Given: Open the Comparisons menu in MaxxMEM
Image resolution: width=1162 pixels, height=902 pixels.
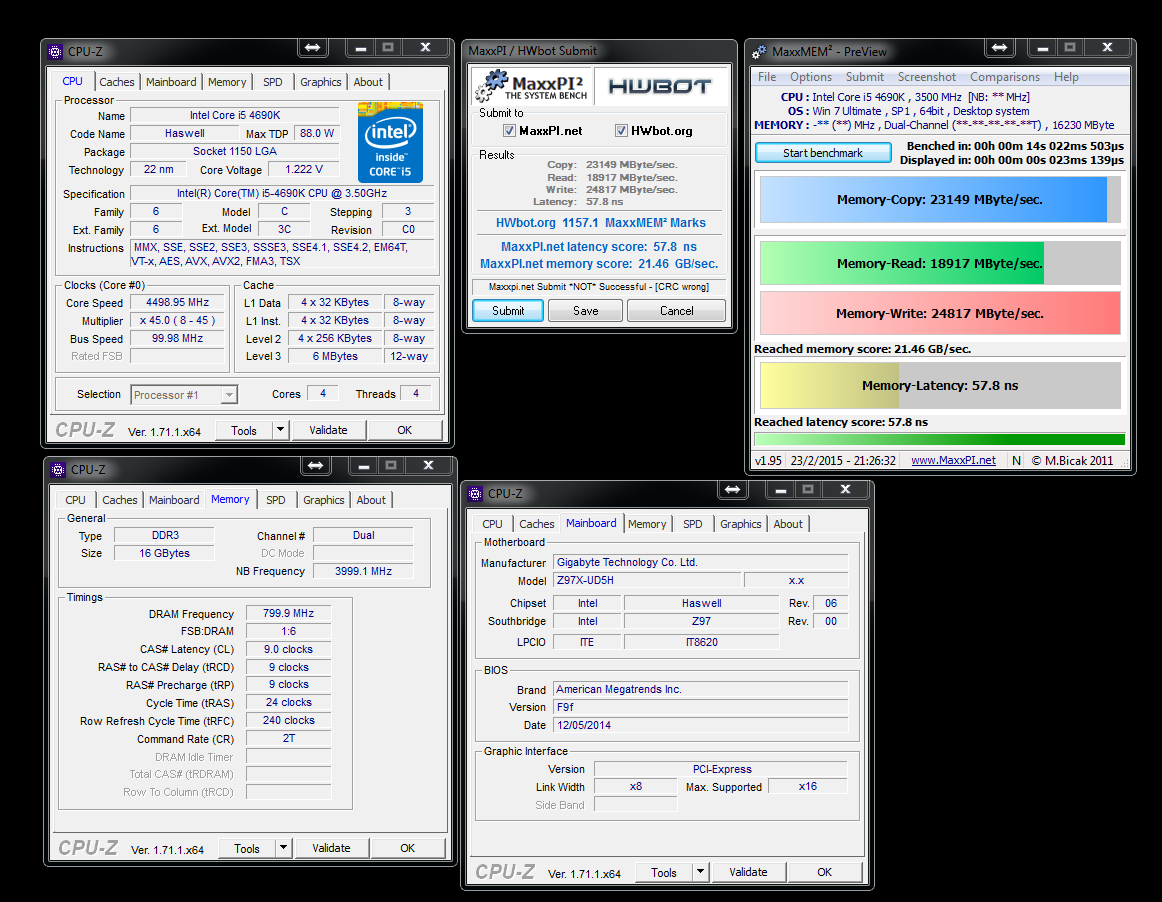Looking at the screenshot, I should click(x=1005, y=77).
